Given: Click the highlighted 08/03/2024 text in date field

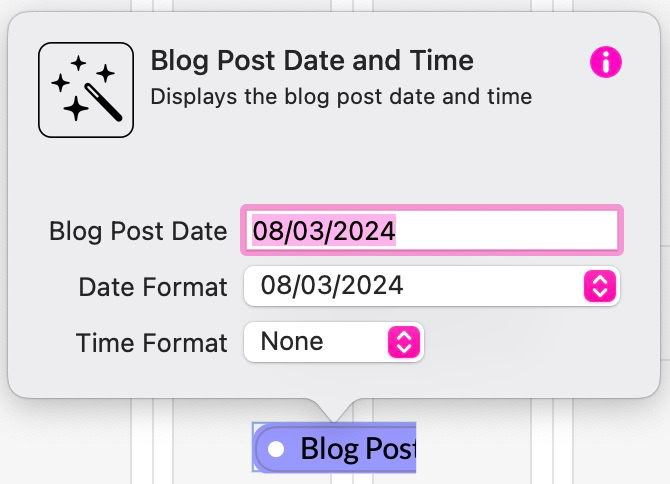Looking at the screenshot, I should click(323, 231).
